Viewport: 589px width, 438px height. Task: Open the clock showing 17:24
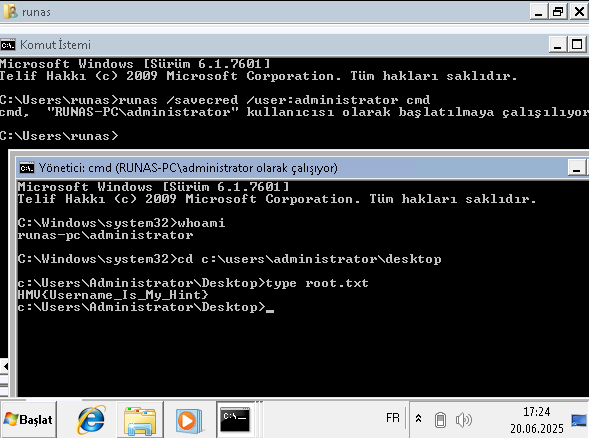click(x=536, y=412)
